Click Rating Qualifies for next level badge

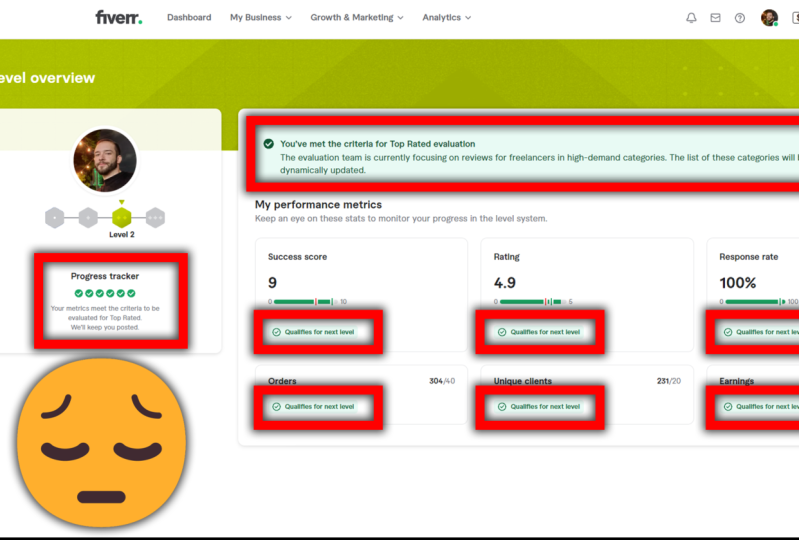540,332
